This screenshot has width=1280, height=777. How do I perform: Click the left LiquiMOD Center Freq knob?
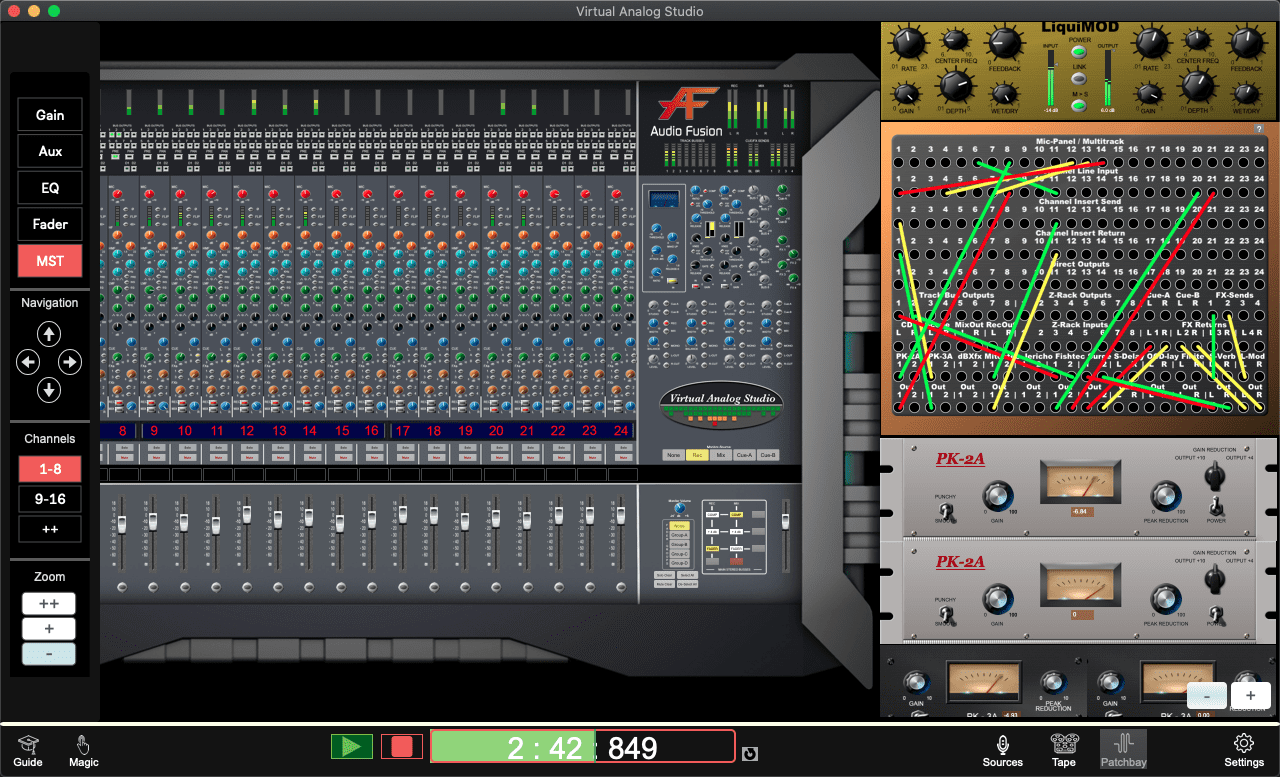pos(955,41)
